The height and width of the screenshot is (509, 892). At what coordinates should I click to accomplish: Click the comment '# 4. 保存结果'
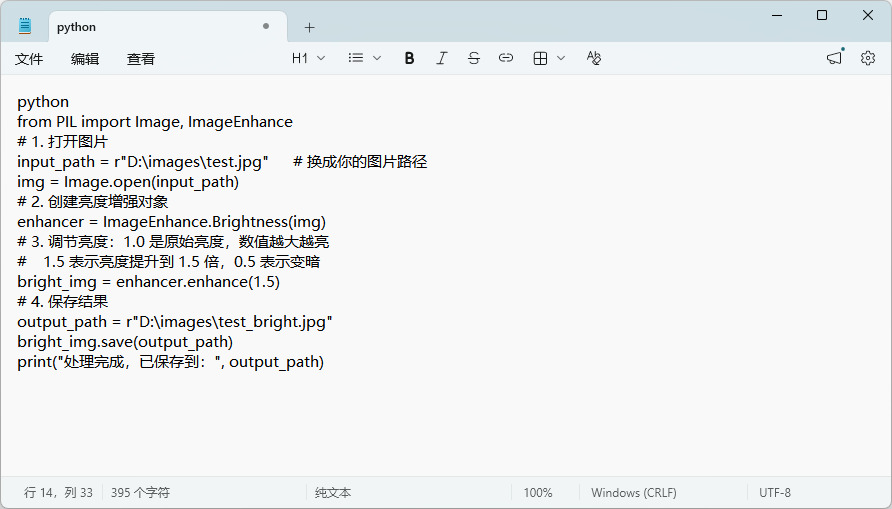(63, 301)
